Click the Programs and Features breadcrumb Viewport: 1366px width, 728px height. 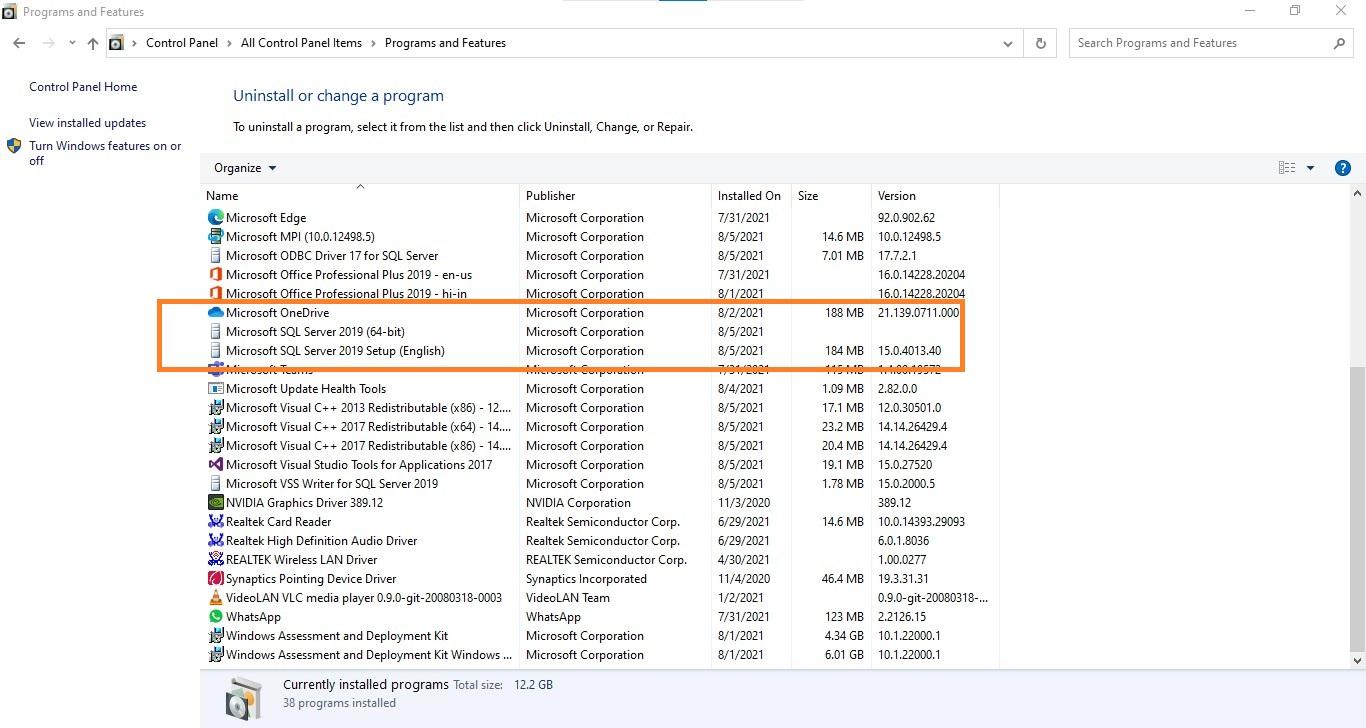pos(445,43)
